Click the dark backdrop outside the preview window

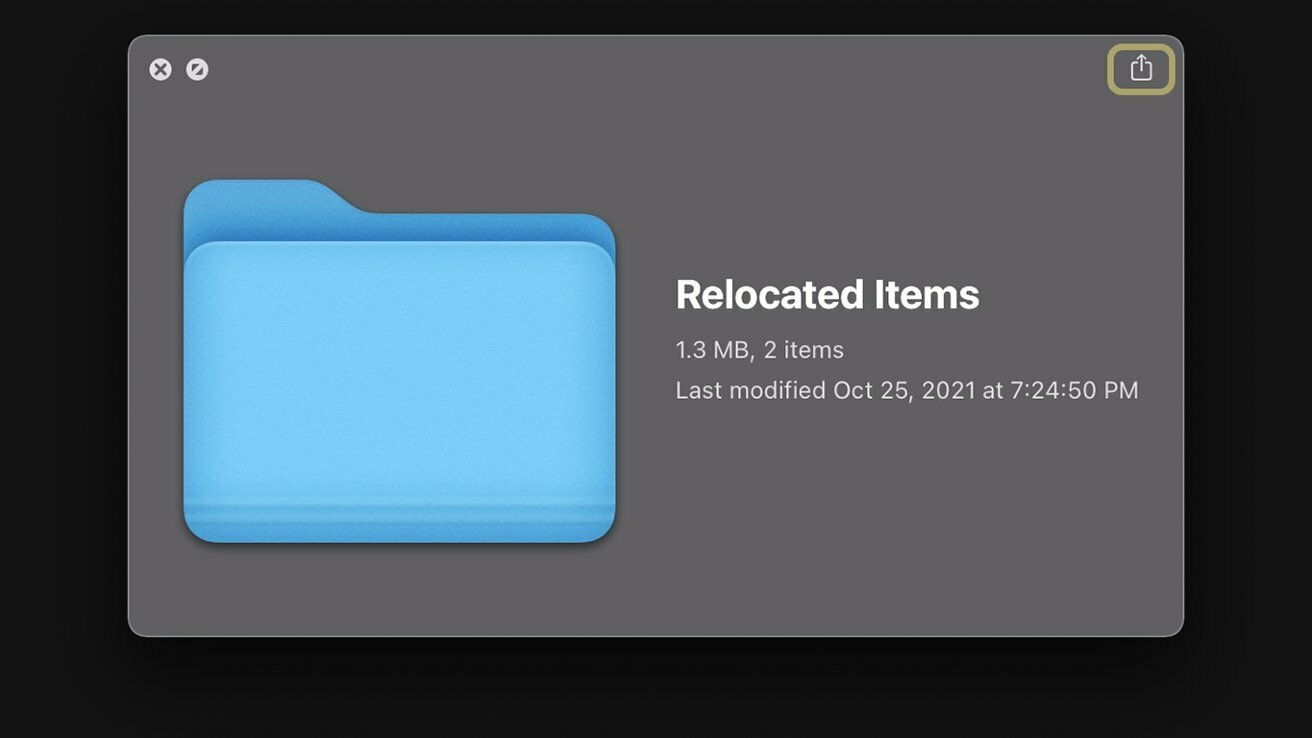[656, 690]
